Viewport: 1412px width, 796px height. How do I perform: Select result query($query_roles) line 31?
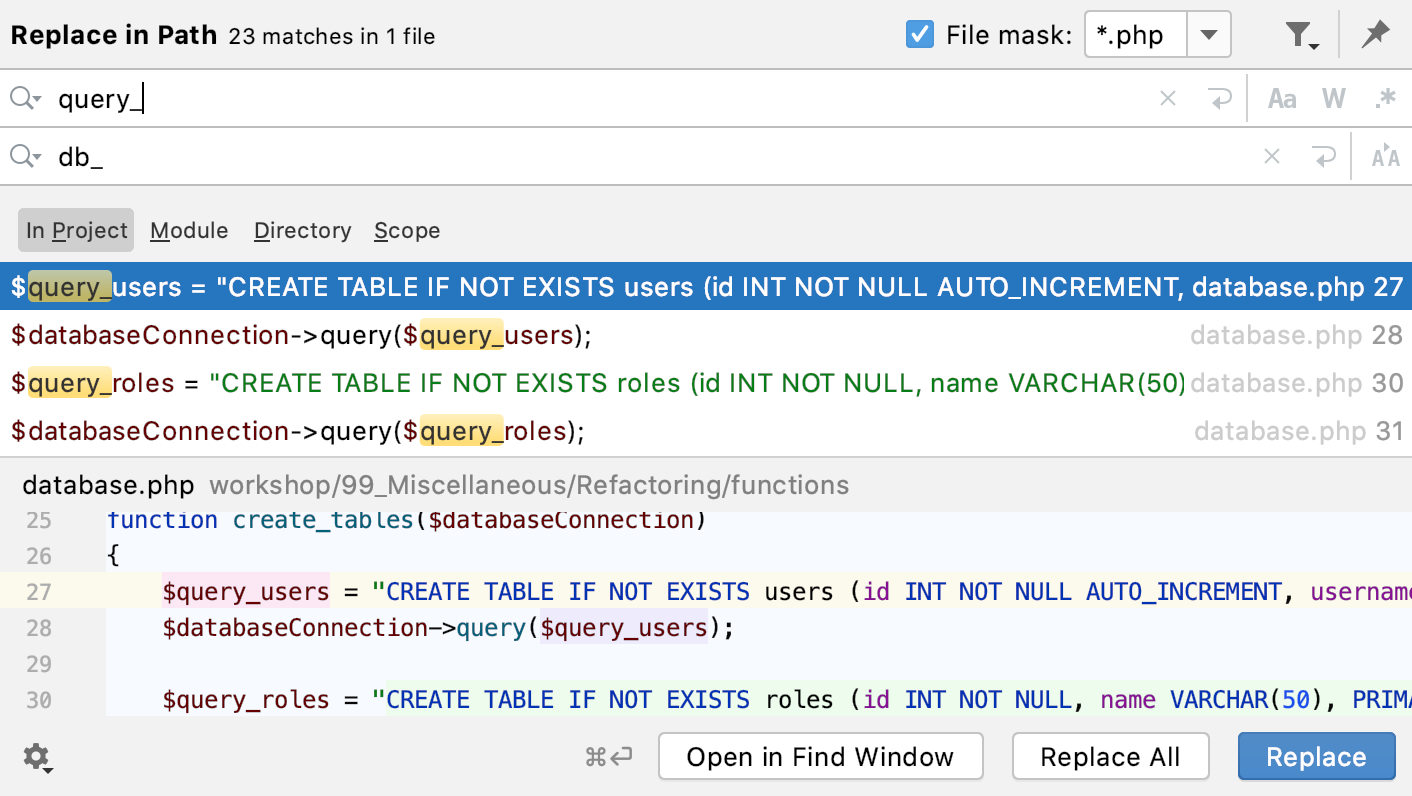point(706,431)
